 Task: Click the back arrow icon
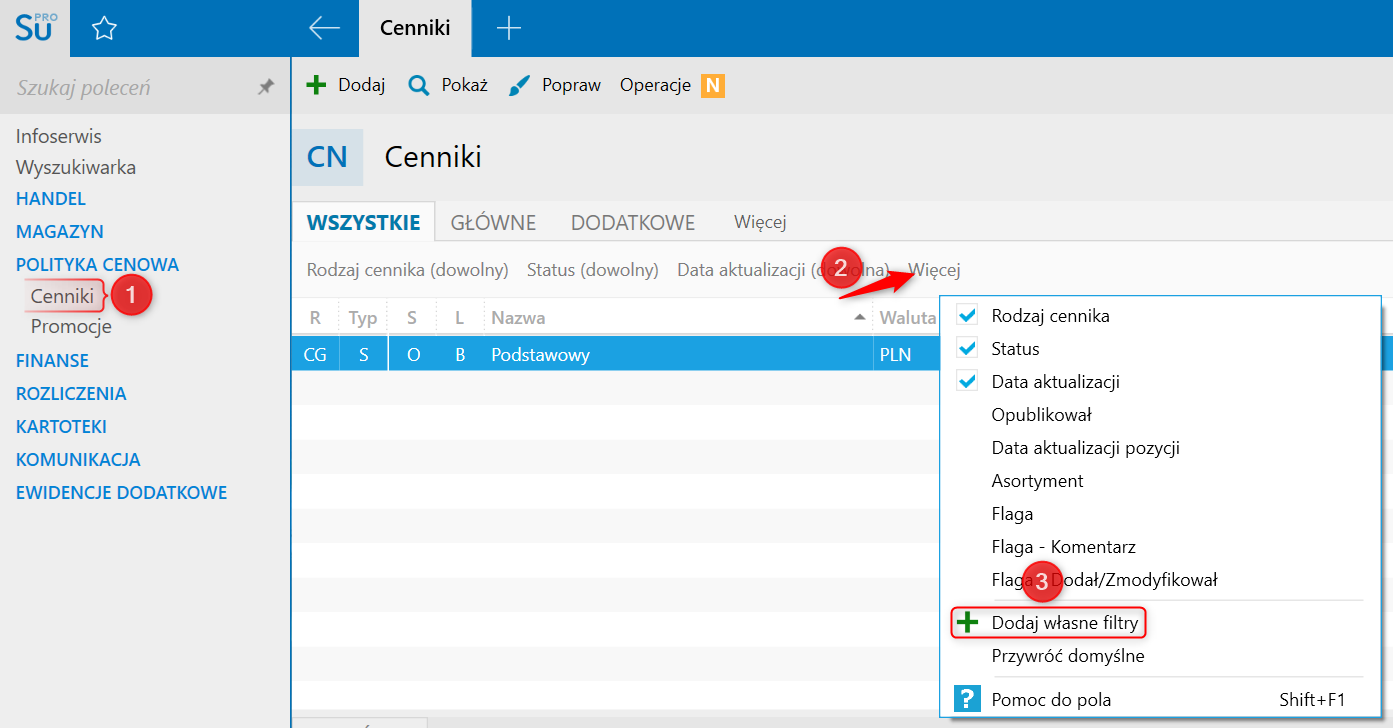(324, 28)
